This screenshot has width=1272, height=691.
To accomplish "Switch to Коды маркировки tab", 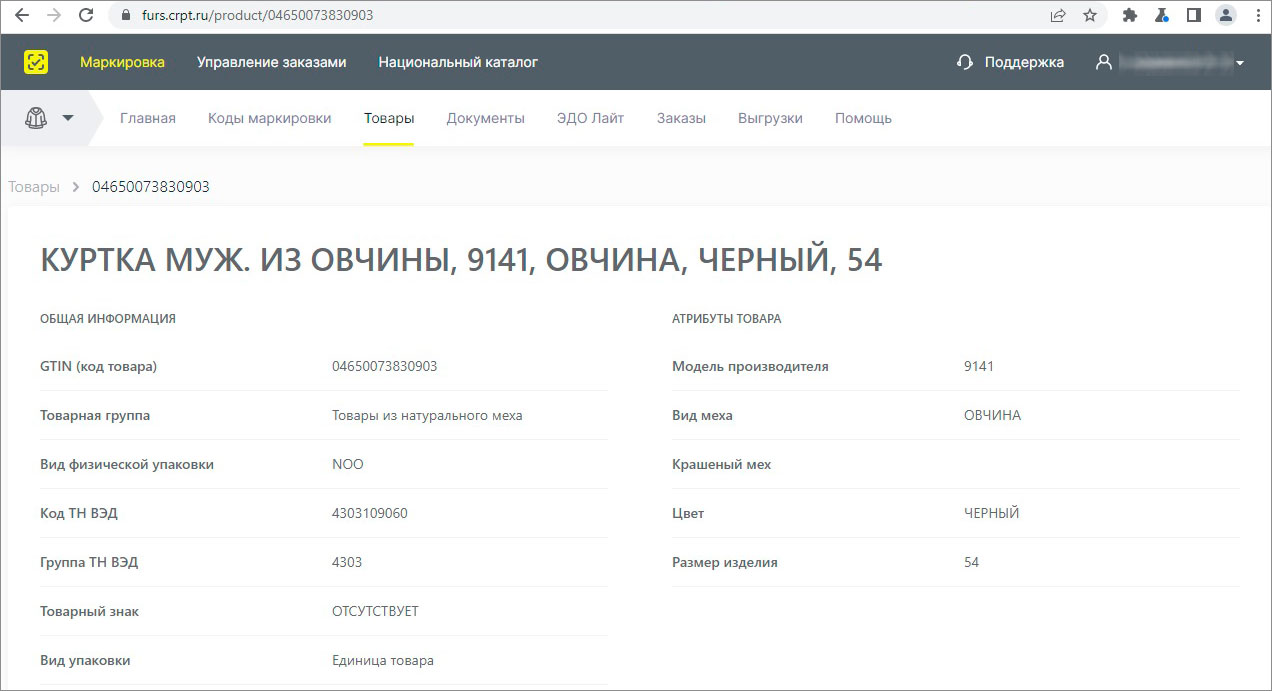I will coord(269,118).
